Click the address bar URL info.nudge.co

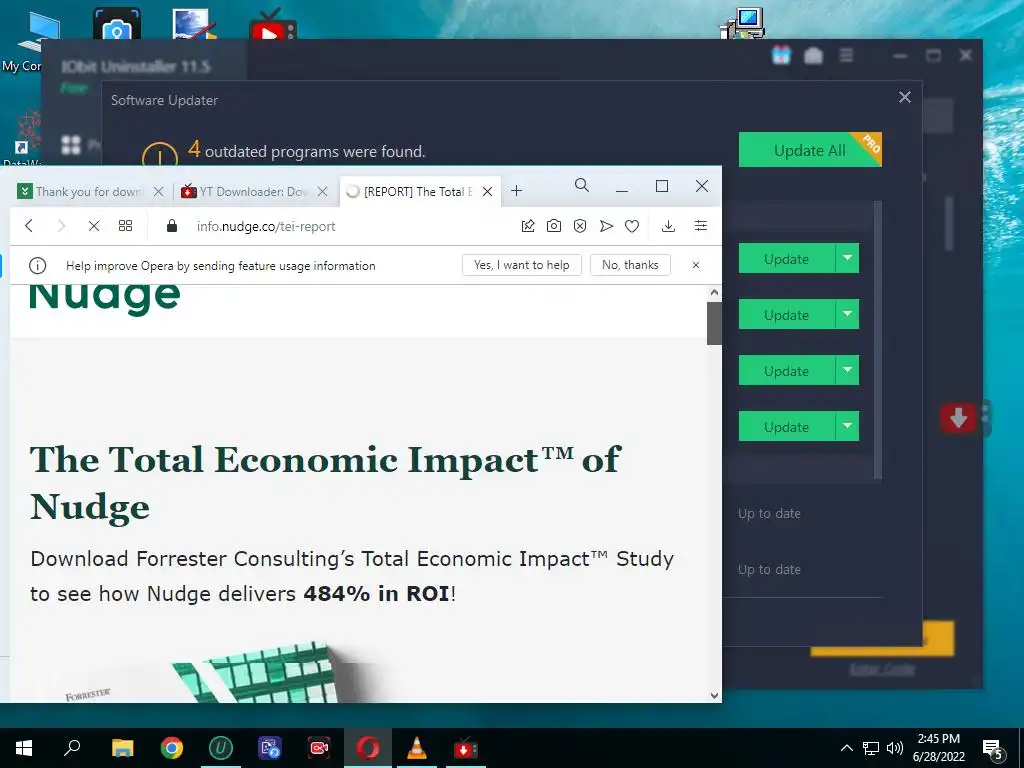[266, 227]
